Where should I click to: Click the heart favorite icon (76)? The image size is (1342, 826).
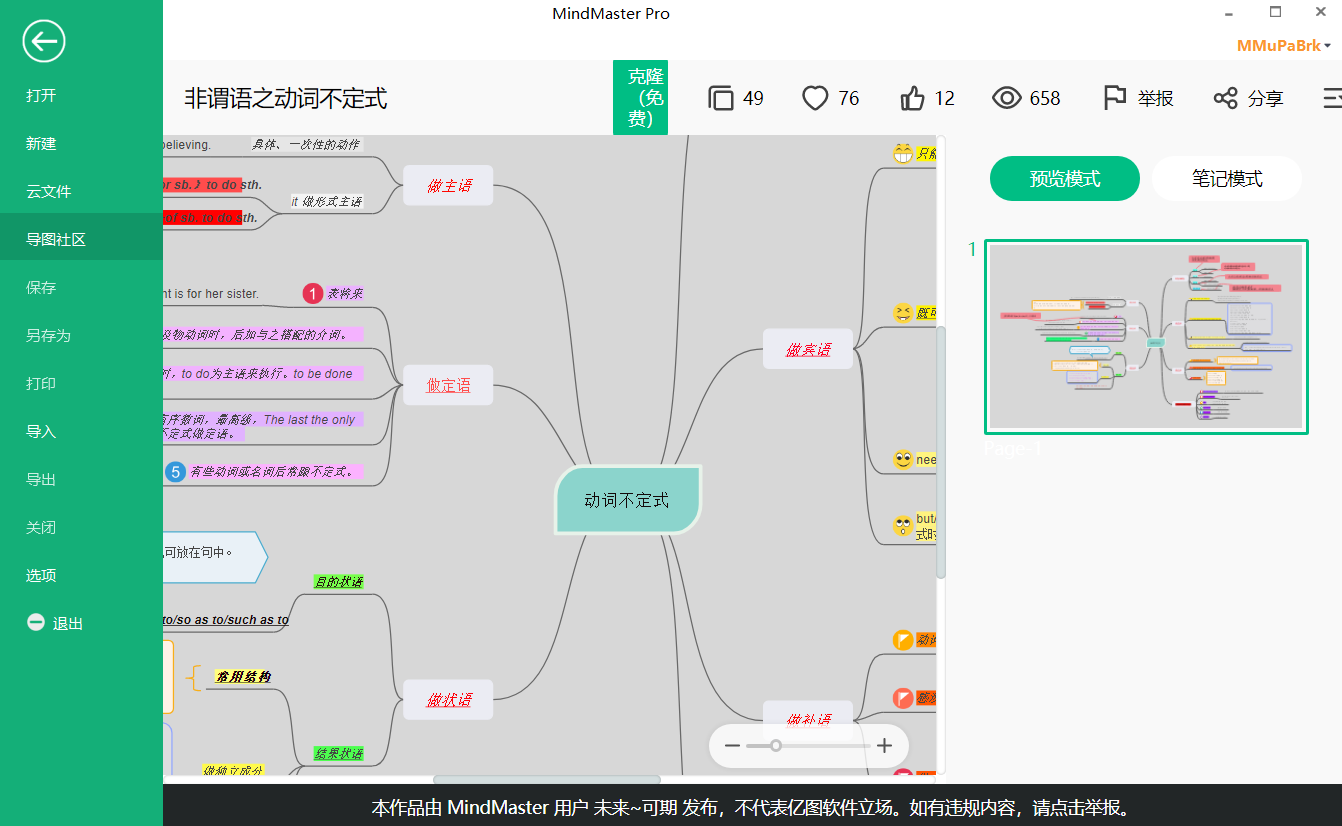coord(816,98)
